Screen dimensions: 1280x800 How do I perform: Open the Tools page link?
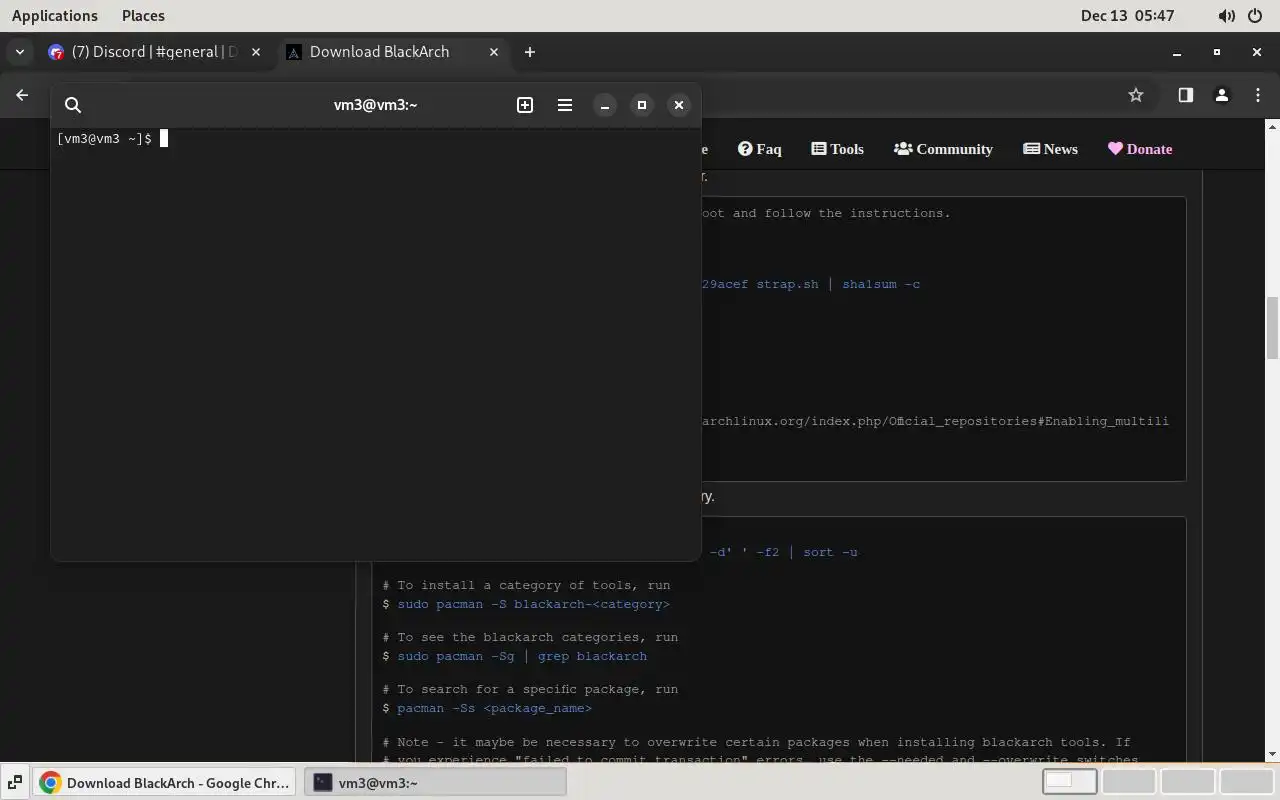click(x=838, y=149)
